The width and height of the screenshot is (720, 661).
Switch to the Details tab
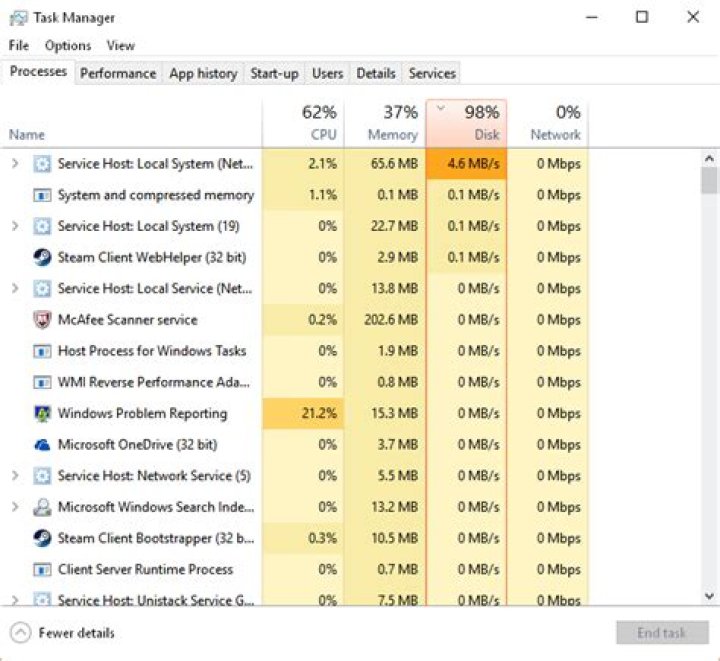[376, 73]
